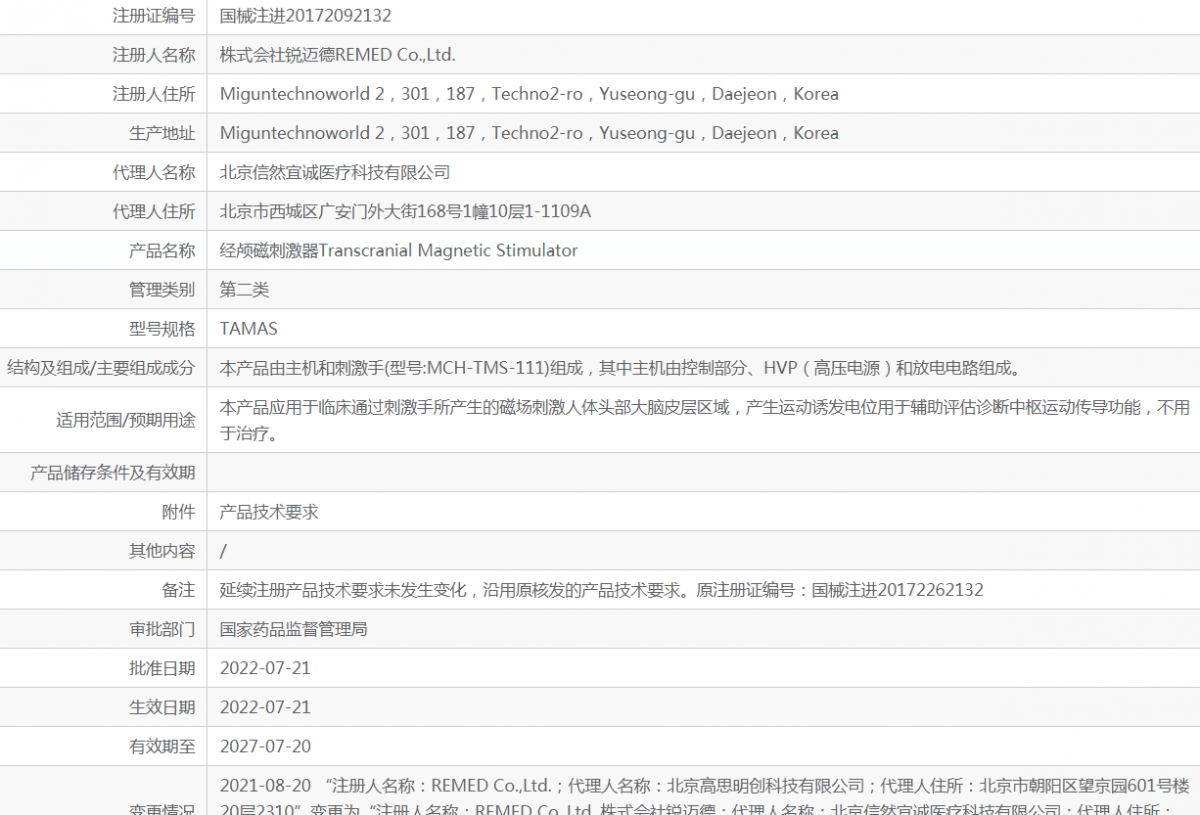Click the 生产地址 address value

coord(529,133)
